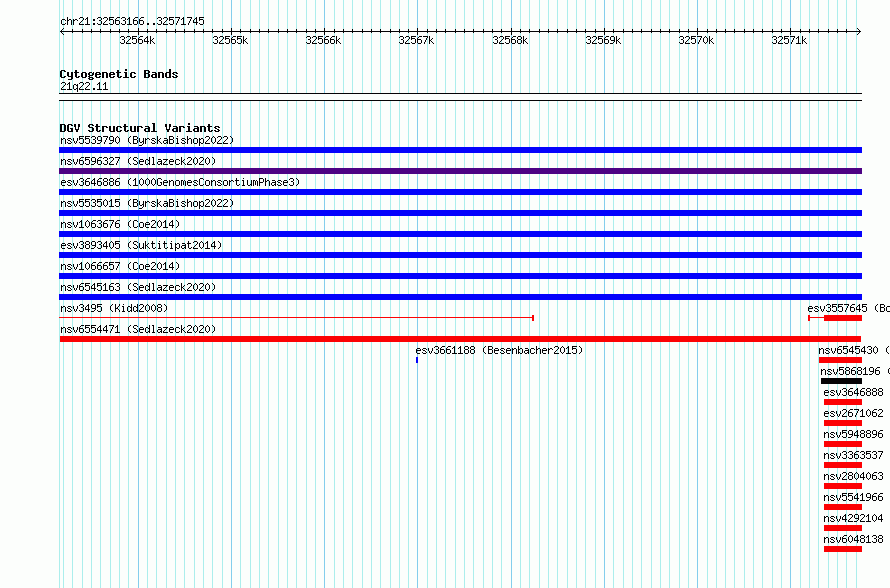Click the nsv2804063 variant label

[854, 476]
